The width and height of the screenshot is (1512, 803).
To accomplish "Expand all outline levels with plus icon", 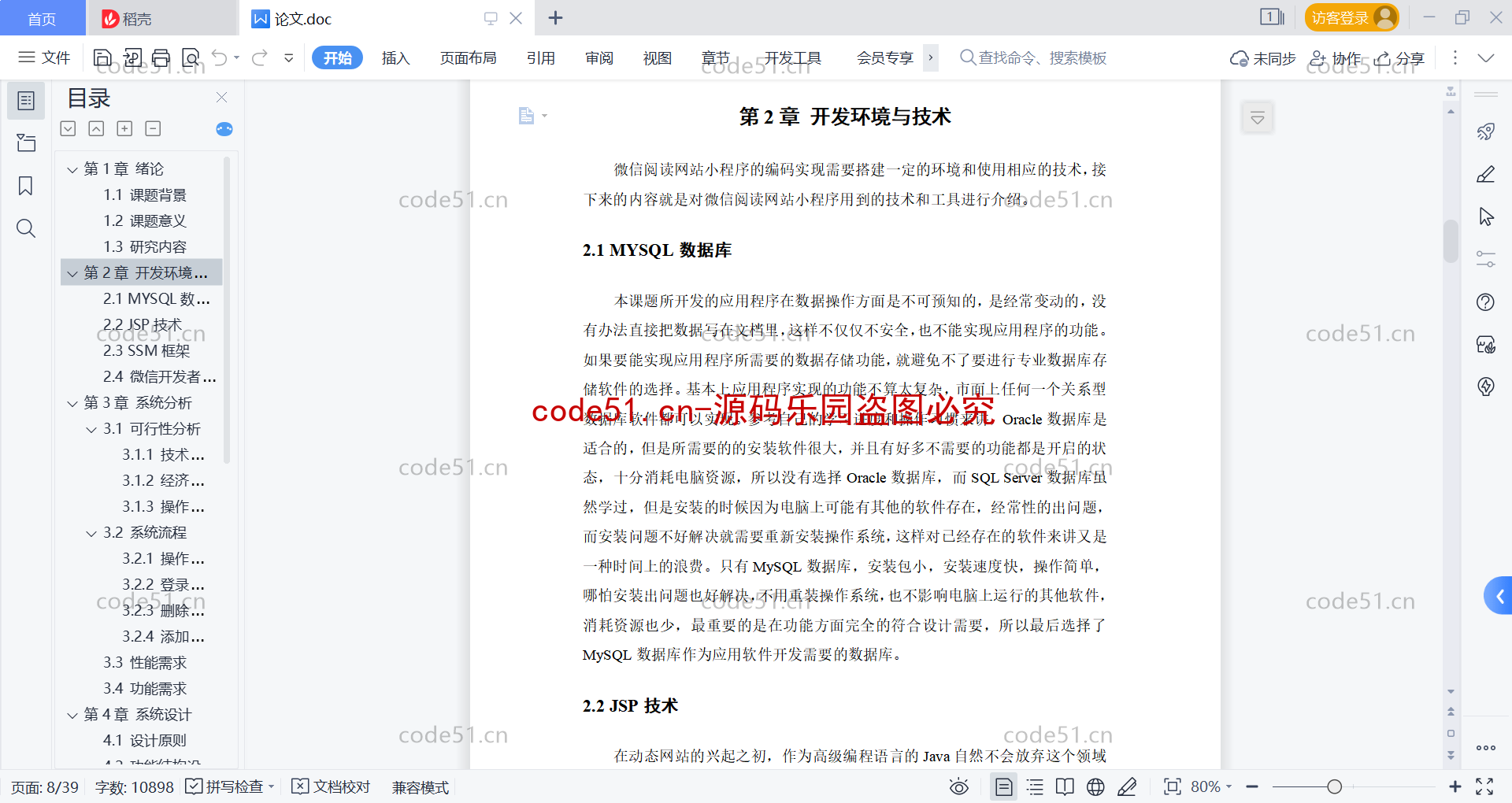I will click(x=124, y=128).
